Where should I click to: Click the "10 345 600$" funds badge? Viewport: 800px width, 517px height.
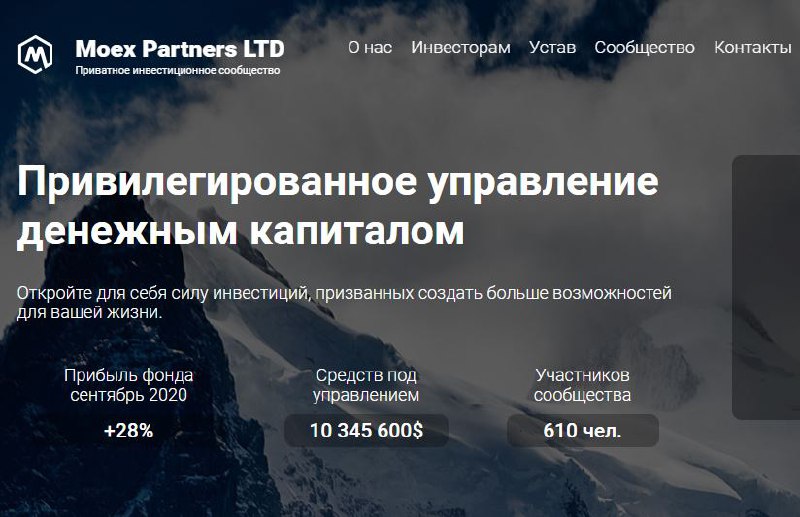[366, 430]
